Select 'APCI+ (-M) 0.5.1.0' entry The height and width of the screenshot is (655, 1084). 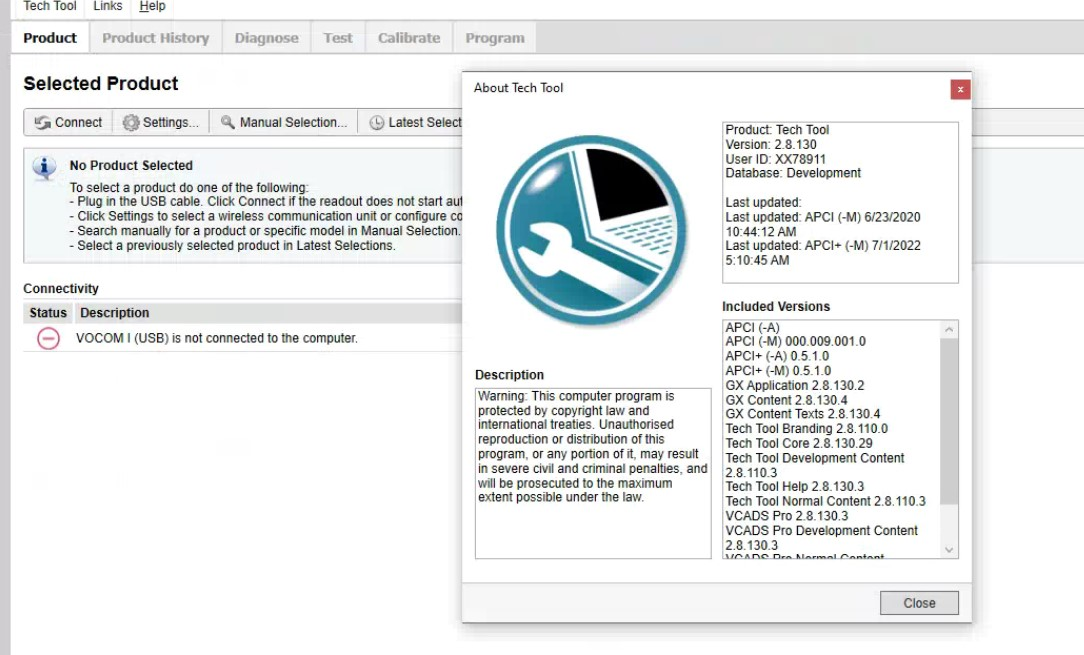point(778,371)
